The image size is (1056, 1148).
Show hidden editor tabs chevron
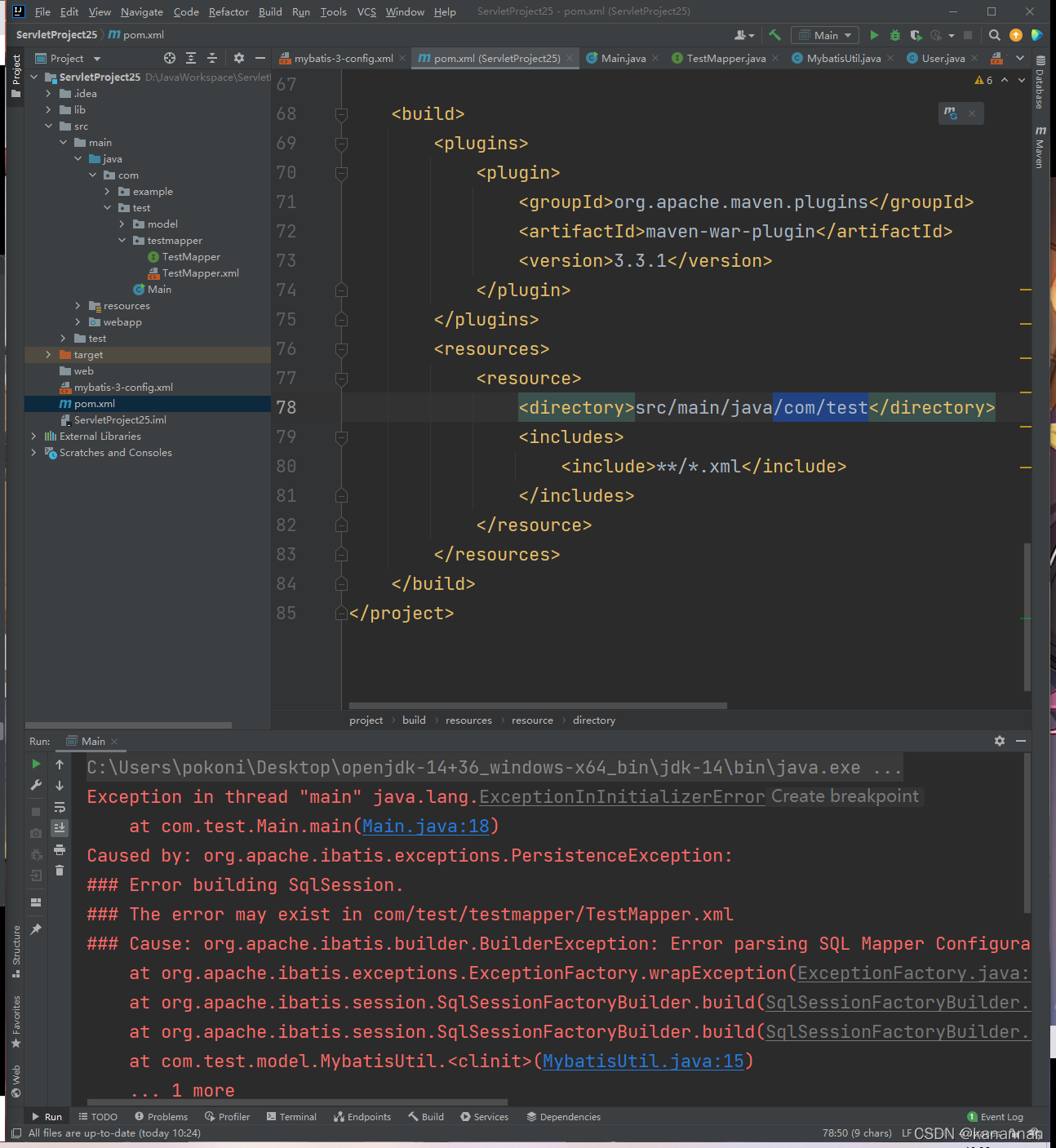point(1020,58)
